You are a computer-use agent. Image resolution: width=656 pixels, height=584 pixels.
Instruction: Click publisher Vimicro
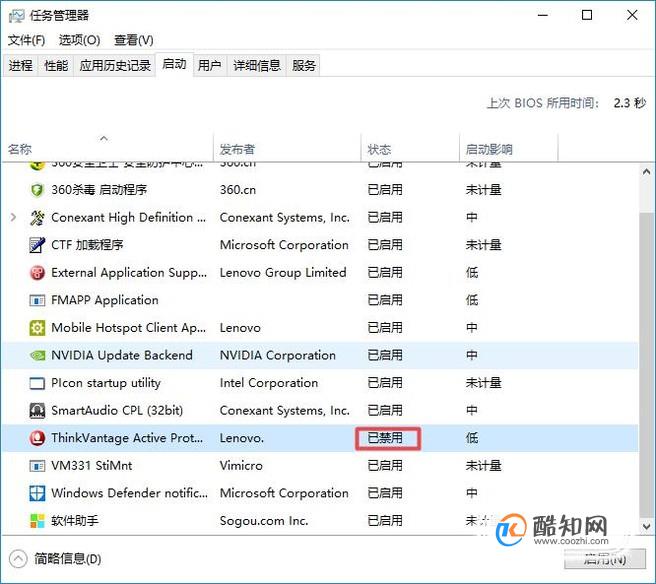click(x=241, y=466)
